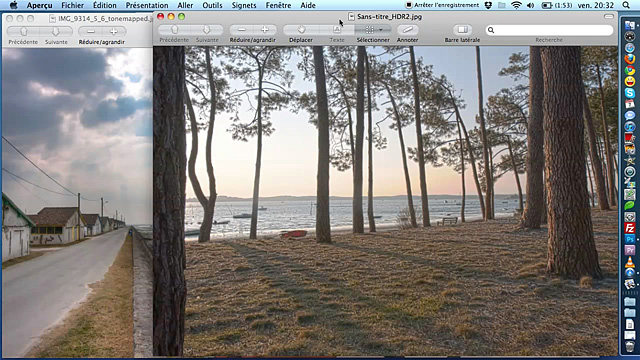Viewport: 640px width, 360px height.
Task: Open the Présentation menu
Action: (x=147, y=5)
